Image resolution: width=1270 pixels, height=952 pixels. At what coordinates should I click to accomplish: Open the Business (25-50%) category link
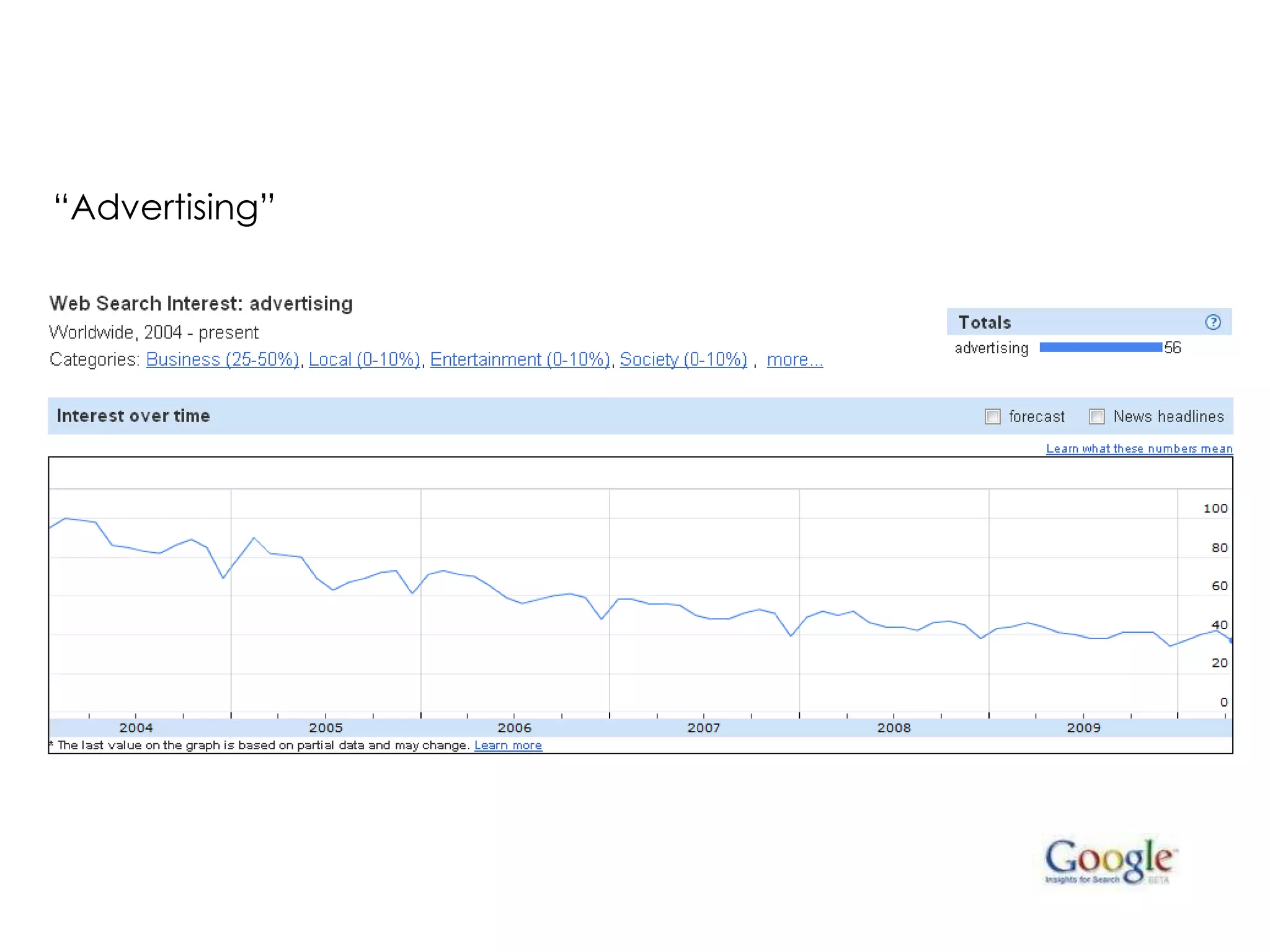tap(223, 359)
